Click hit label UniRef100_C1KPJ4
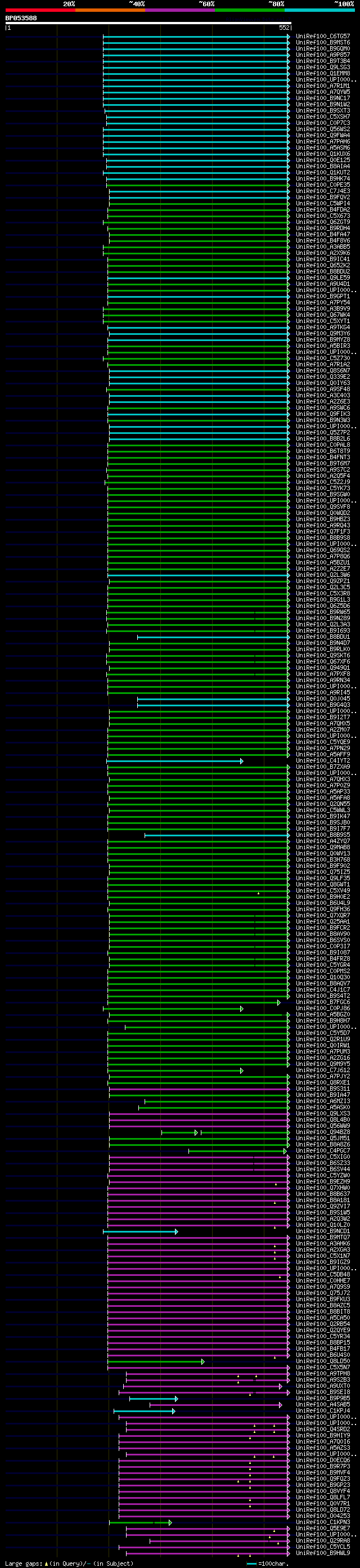 tap(323, 1411)
